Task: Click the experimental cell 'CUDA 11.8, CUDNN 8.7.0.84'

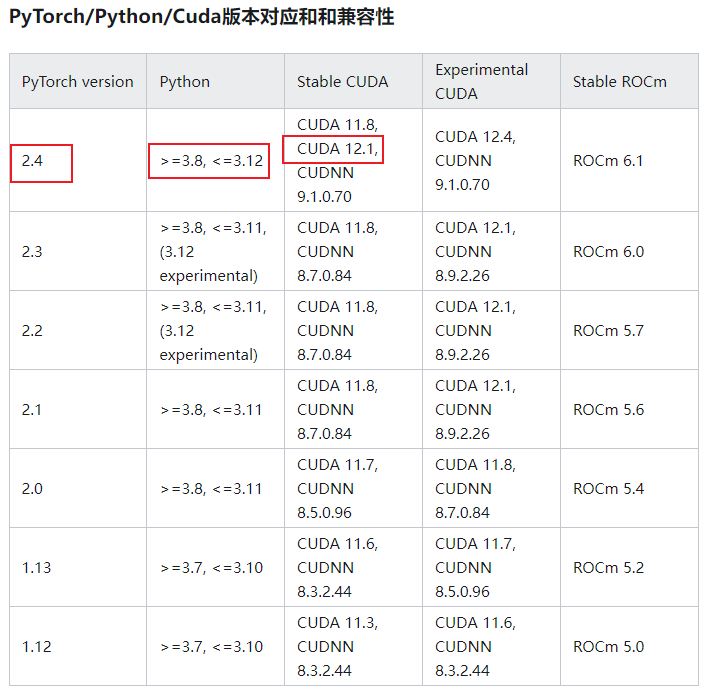Action: pos(491,488)
